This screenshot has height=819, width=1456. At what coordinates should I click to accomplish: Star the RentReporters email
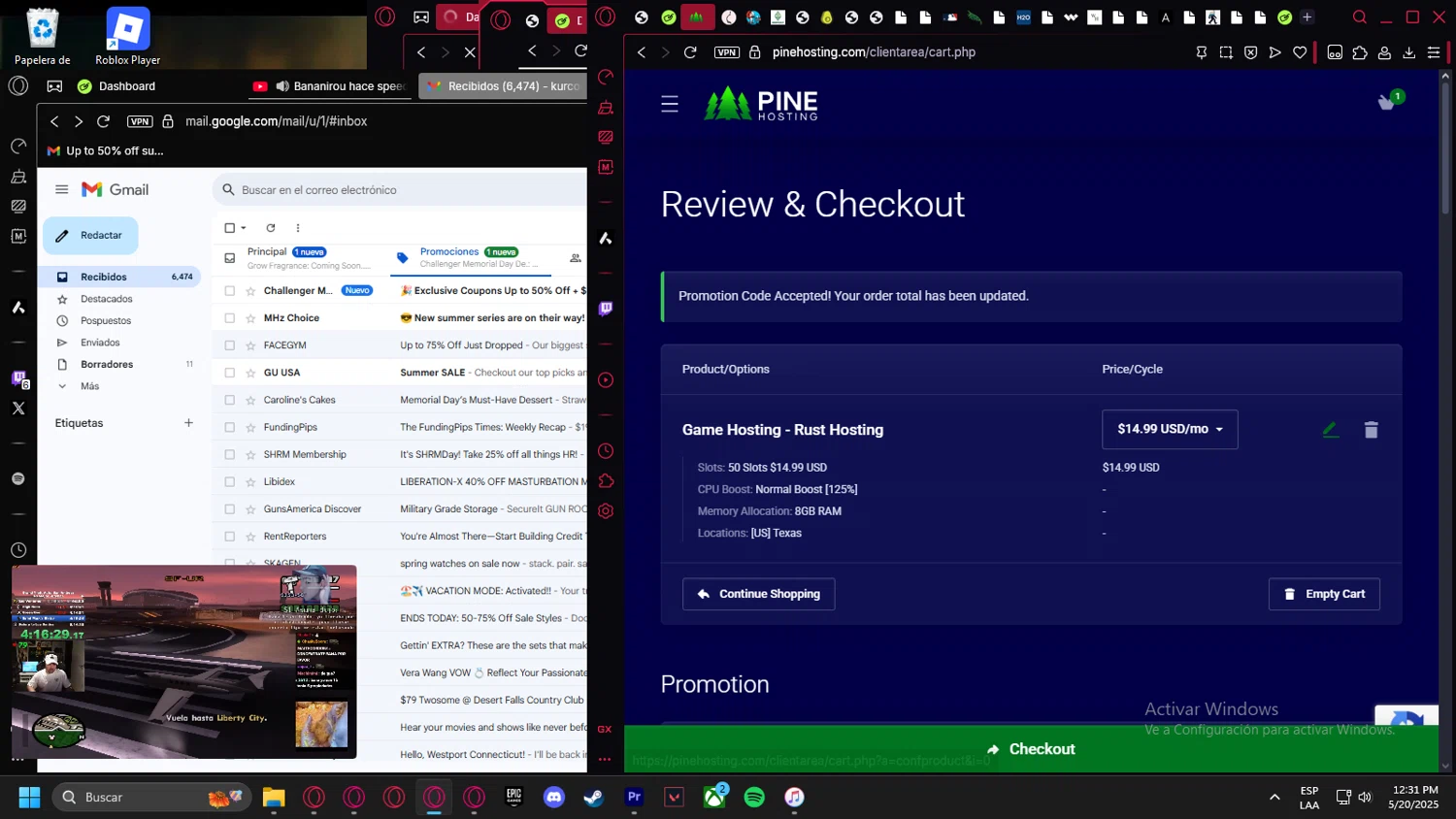(x=250, y=536)
